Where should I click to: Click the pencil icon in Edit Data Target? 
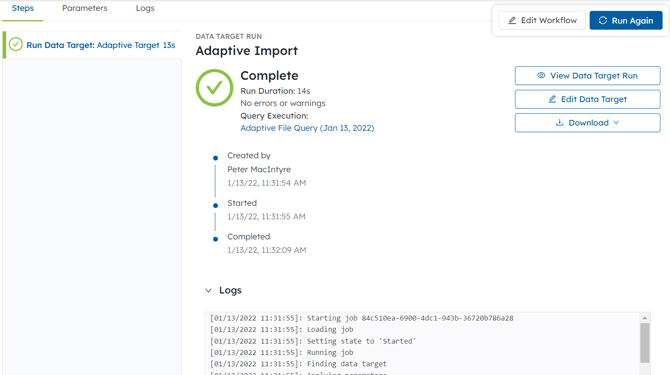coord(552,99)
